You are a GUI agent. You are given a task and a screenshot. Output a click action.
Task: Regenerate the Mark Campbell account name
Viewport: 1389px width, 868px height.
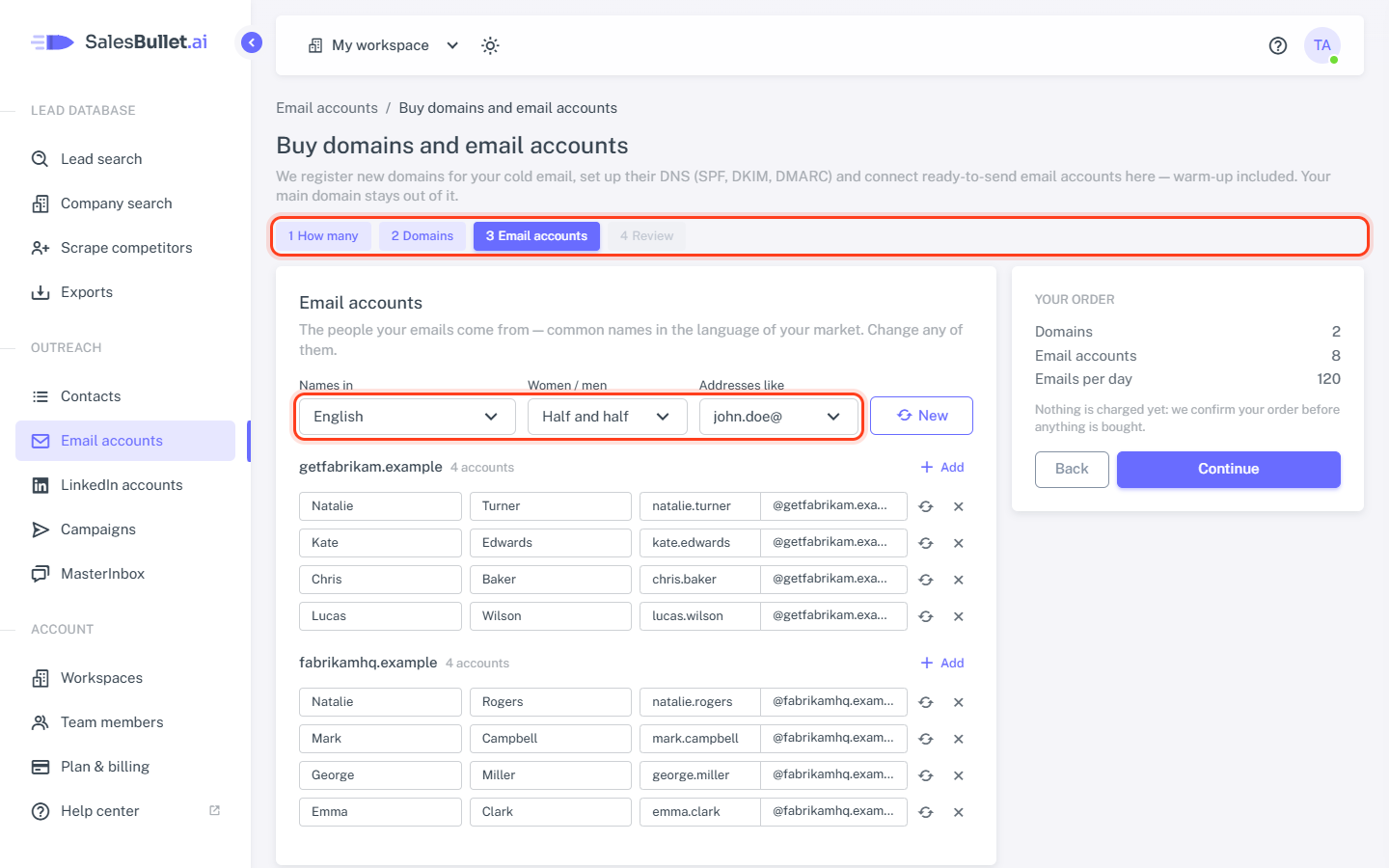point(926,739)
